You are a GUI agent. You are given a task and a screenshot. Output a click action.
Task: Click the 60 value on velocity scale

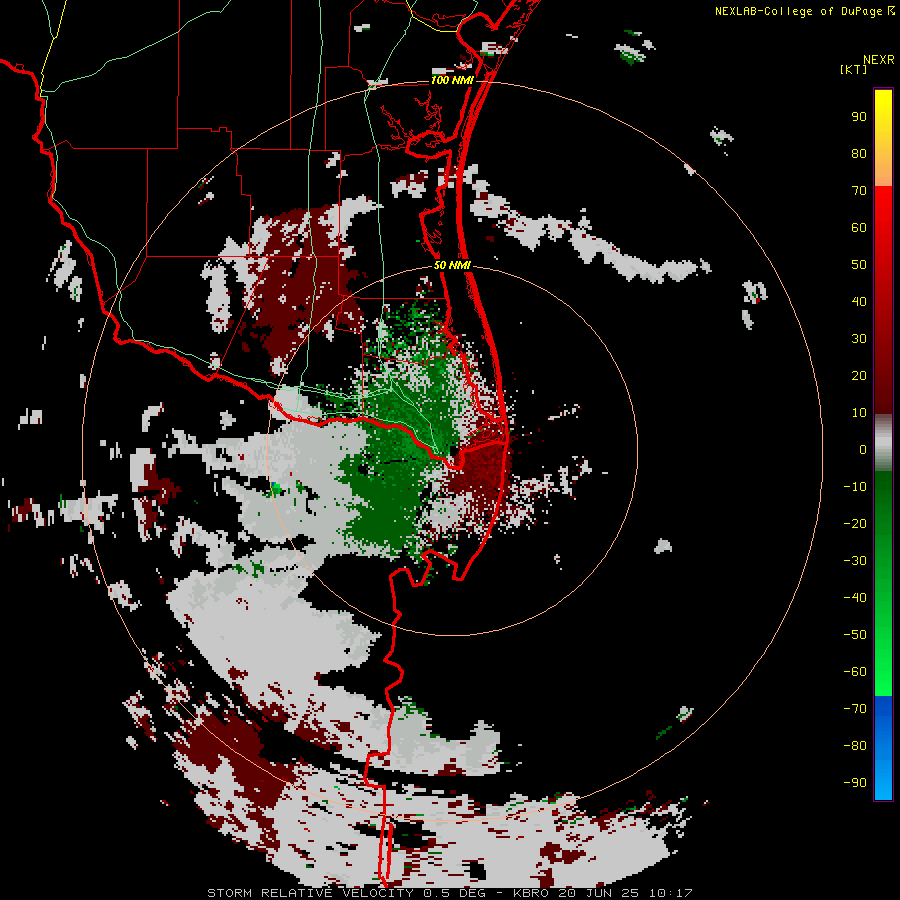tap(859, 228)
